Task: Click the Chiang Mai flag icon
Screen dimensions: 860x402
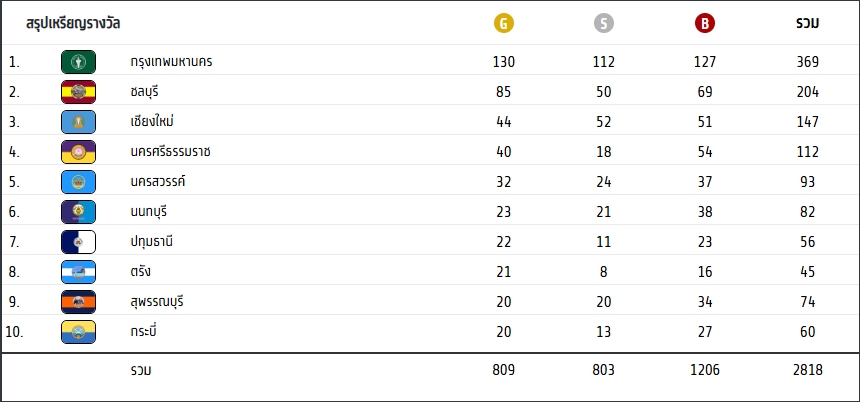Action: [x=78, y=122]
